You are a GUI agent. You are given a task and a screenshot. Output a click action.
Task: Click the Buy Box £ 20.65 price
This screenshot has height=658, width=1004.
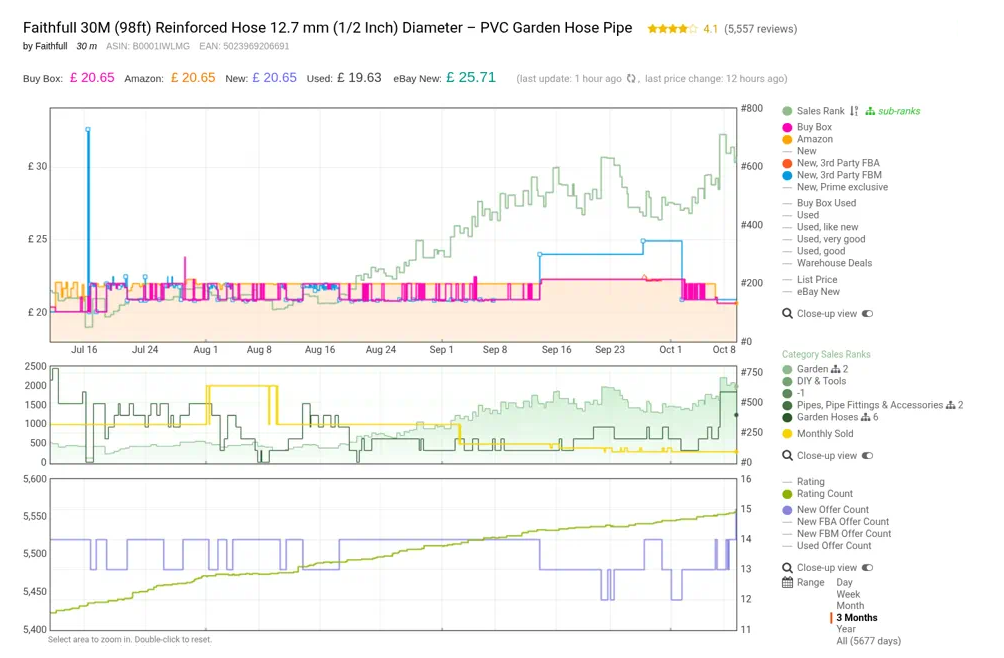(x=92, y=77)
